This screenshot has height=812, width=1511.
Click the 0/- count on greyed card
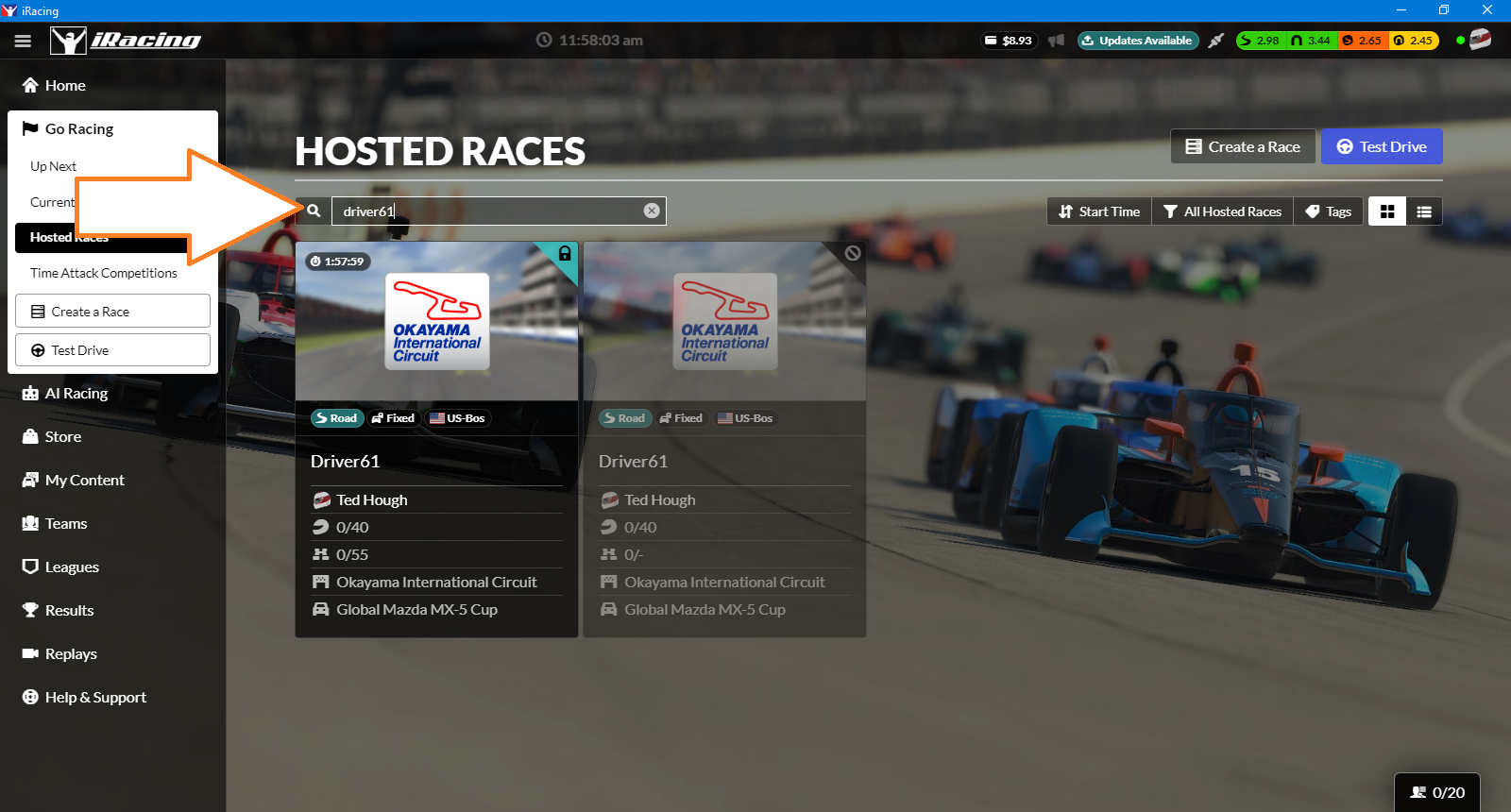click(634, 554)
